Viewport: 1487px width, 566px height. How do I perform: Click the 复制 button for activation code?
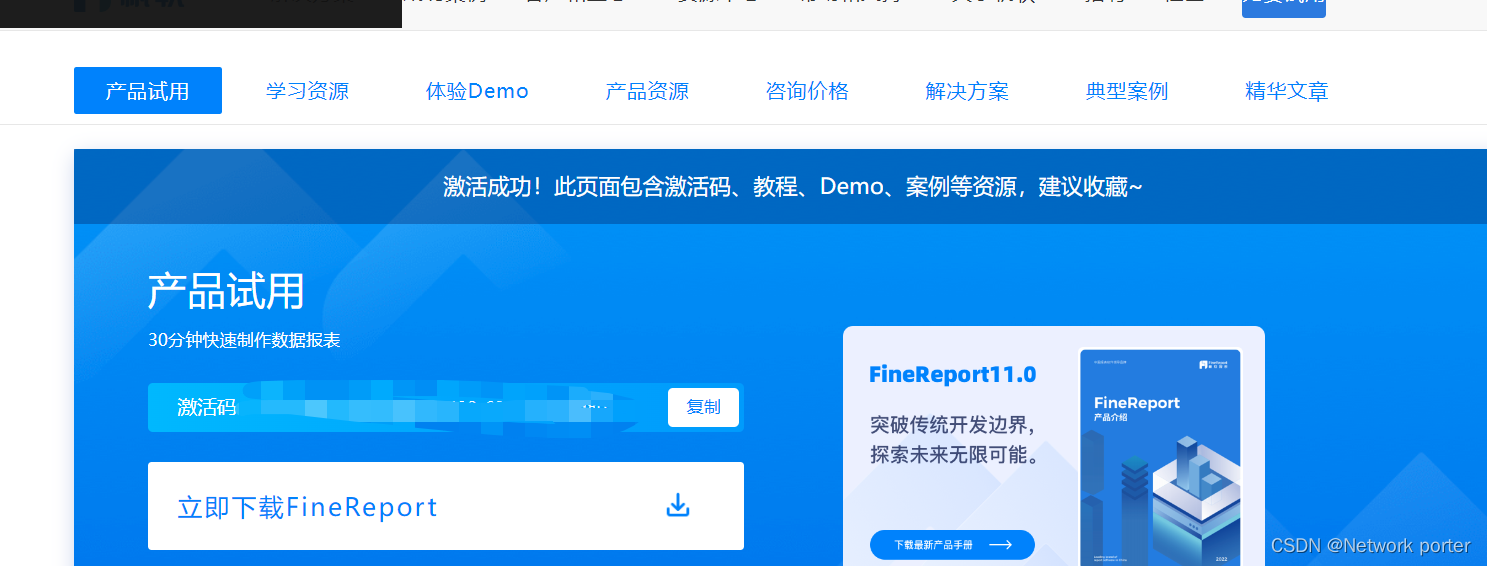pos(703,407)
